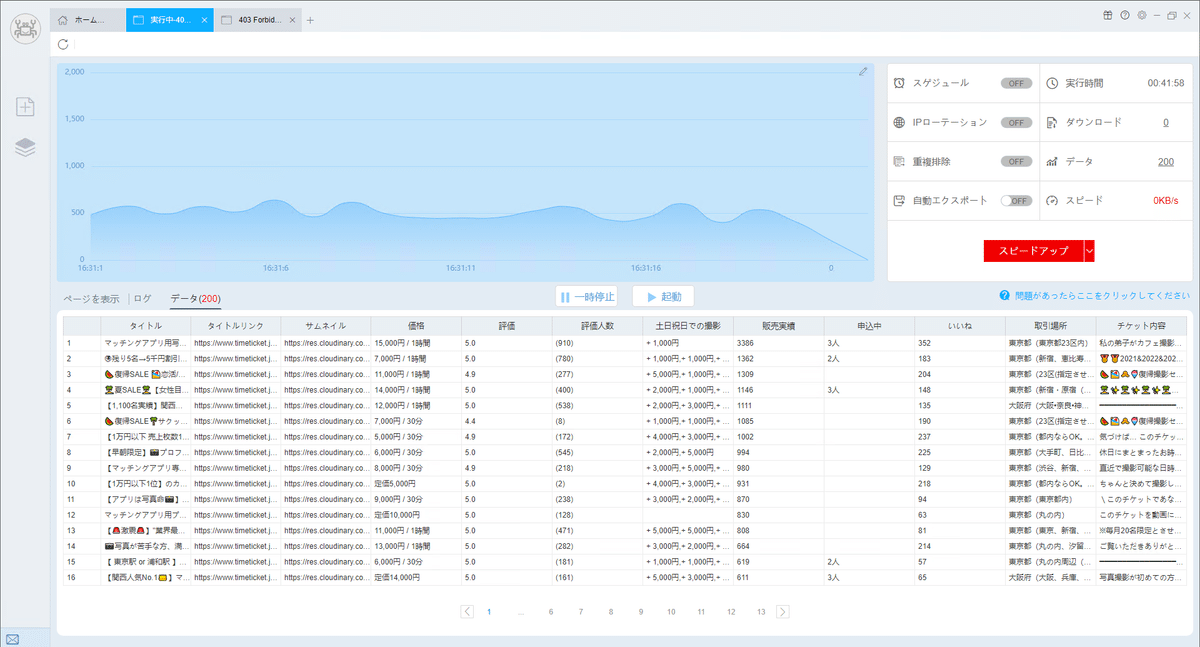Expand the スピードアップ dropdown arrow
Image resolution: width=1200 pixels, height=647 pixels.
pos(1089,251)
